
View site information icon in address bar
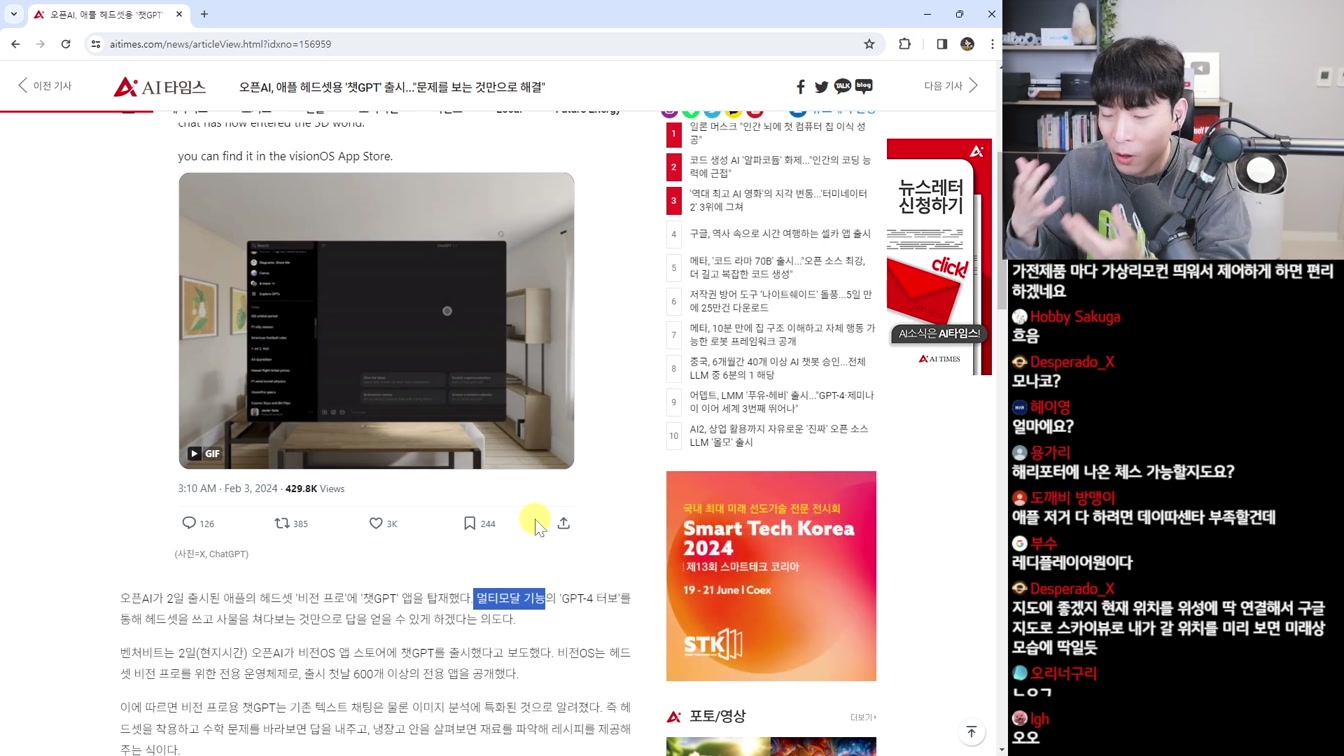pyautogui.click(x=96, y=44)
